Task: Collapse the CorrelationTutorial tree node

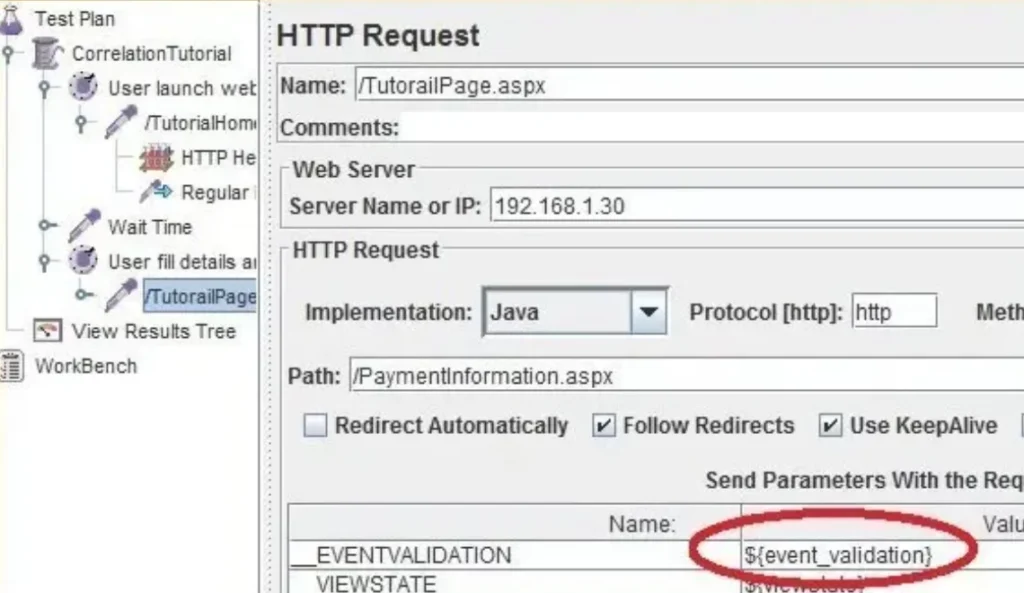Action: tap(8, 54)
